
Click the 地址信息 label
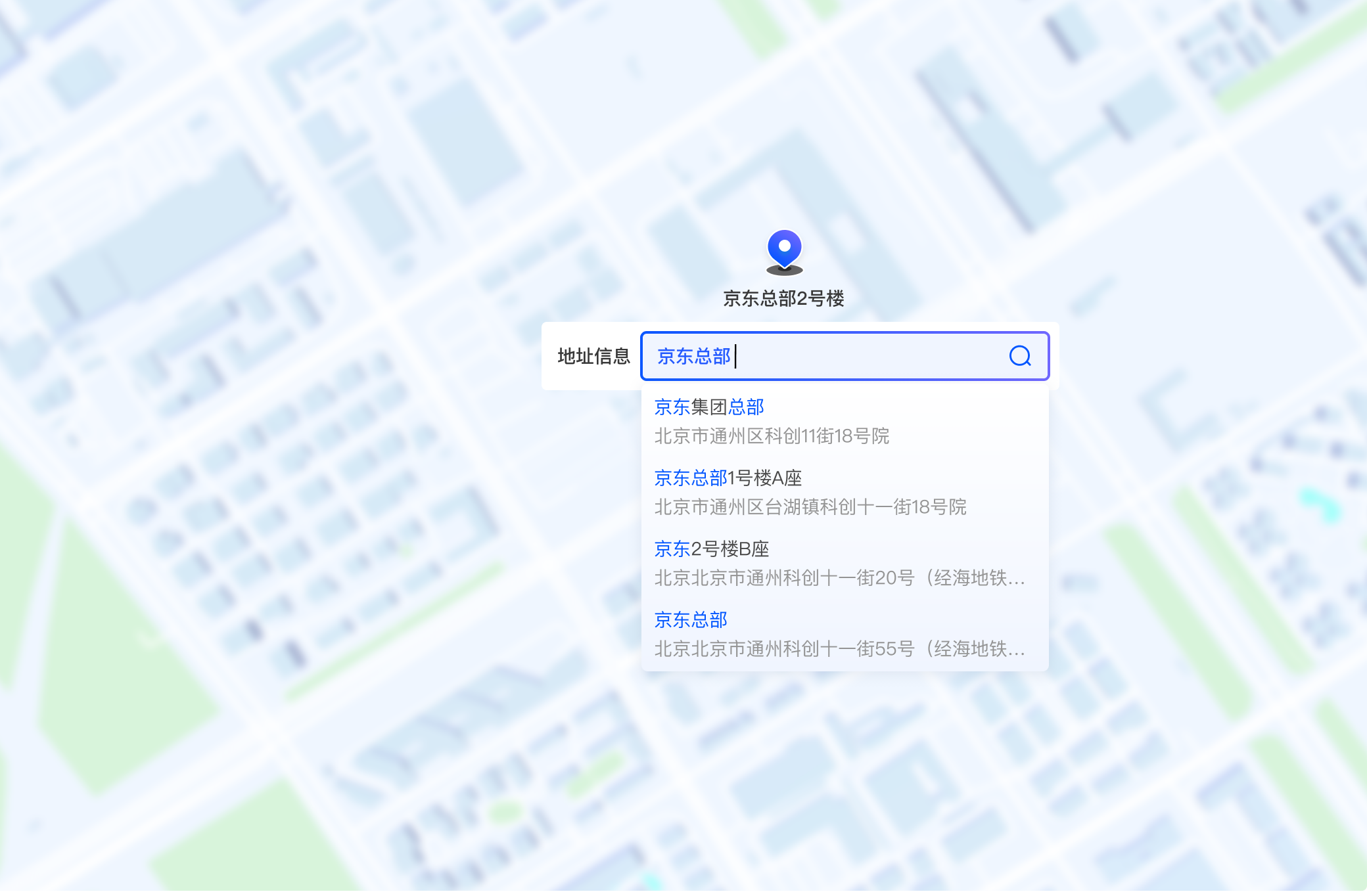(593, 356)
